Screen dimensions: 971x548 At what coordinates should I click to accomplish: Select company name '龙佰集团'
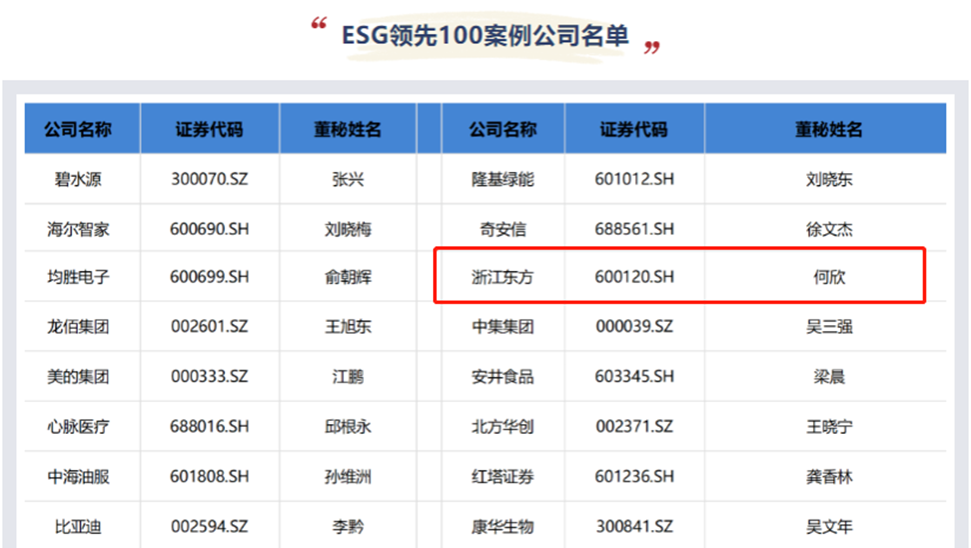78,326
